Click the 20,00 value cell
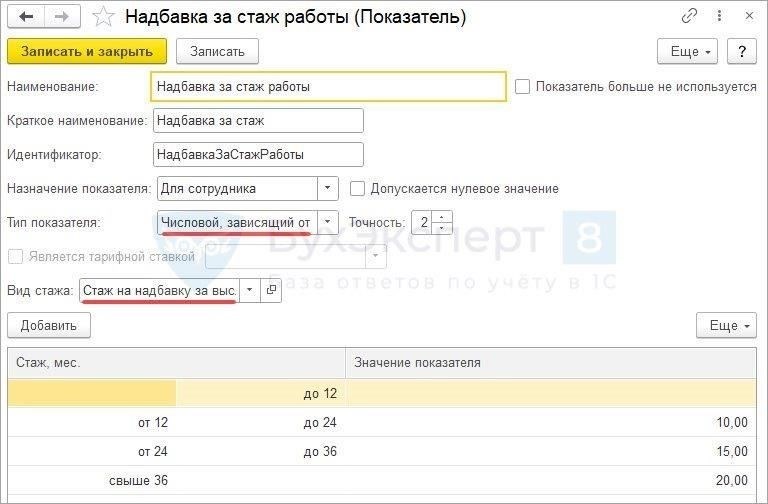This screenshot has height=504, width=768. [x=551, y=480]
